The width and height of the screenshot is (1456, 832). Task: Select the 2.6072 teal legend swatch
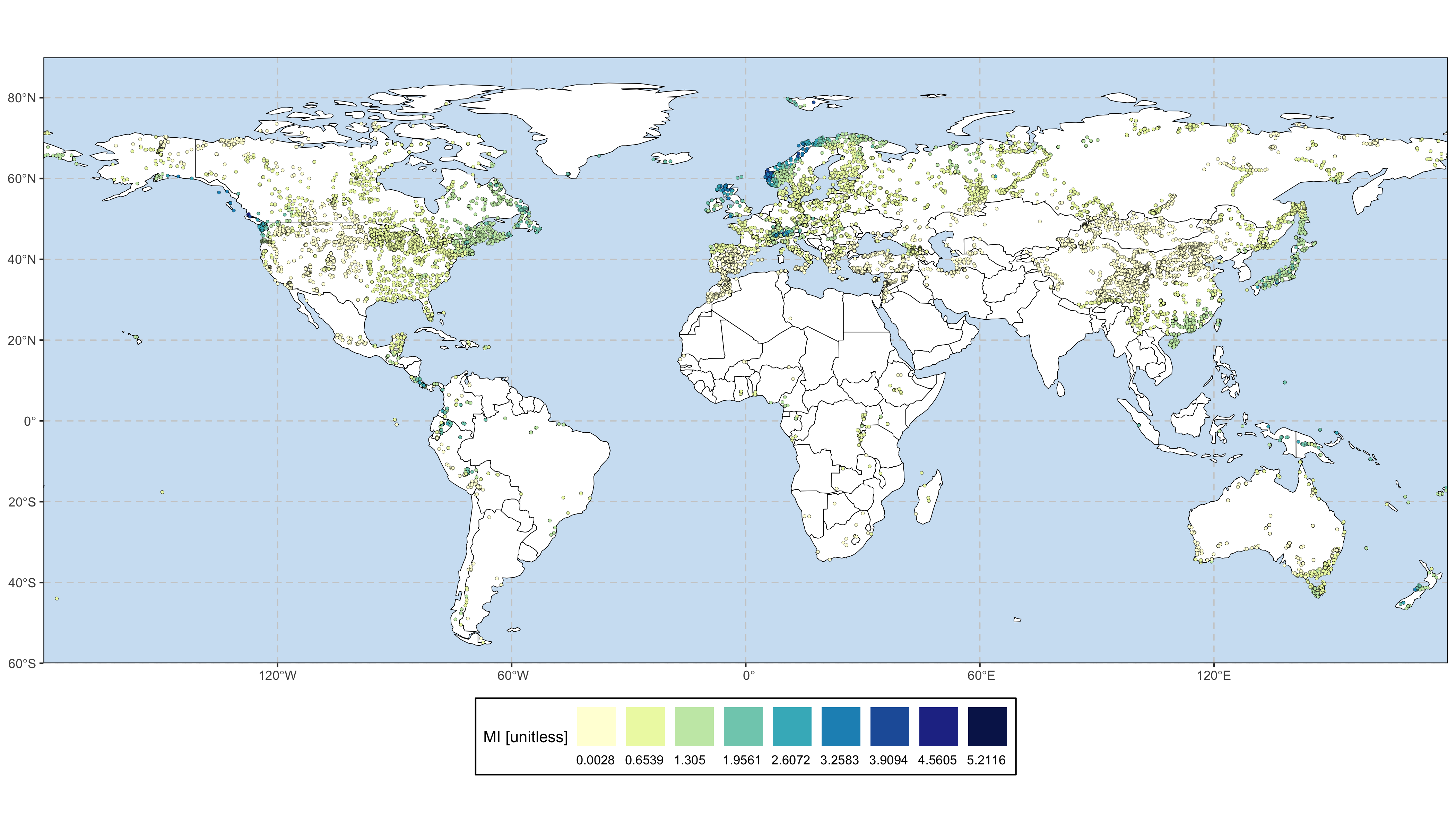791,726
